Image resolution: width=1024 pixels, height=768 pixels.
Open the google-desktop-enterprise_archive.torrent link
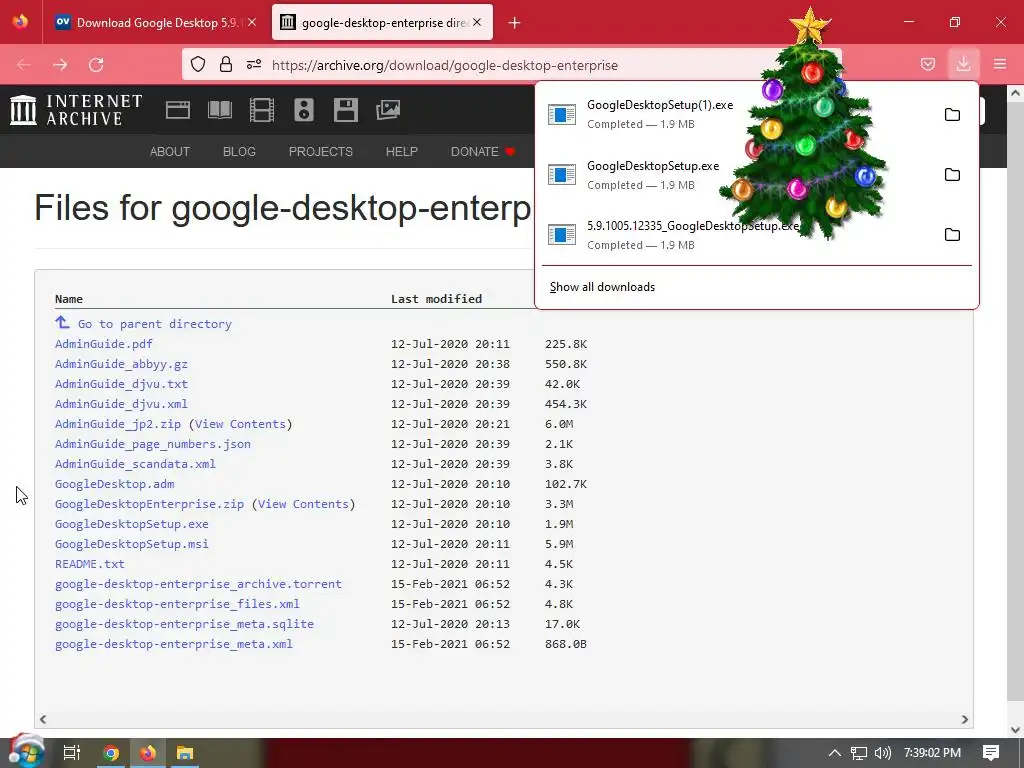199,584
